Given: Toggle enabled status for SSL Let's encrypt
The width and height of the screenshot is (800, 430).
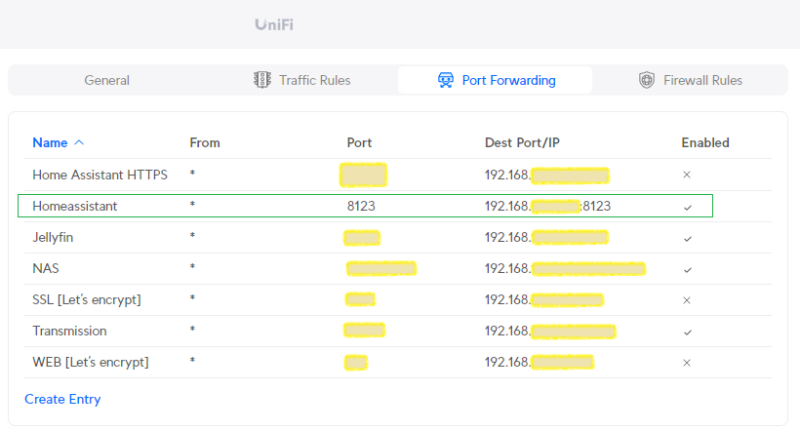Looking at the screenshot, I should tap(687, 300).
